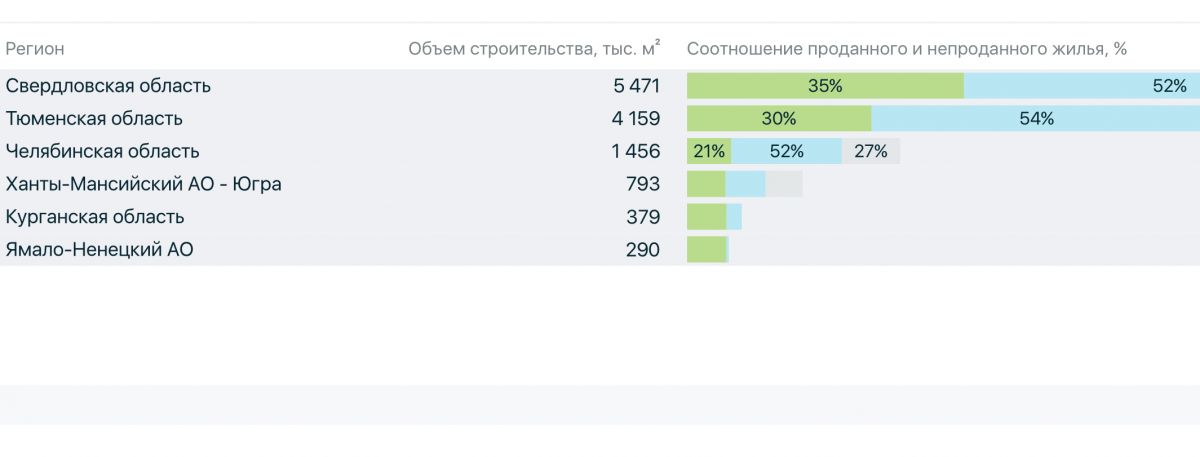
Task: Click the construction volume value 5 471
Action: tap(637, 86)
